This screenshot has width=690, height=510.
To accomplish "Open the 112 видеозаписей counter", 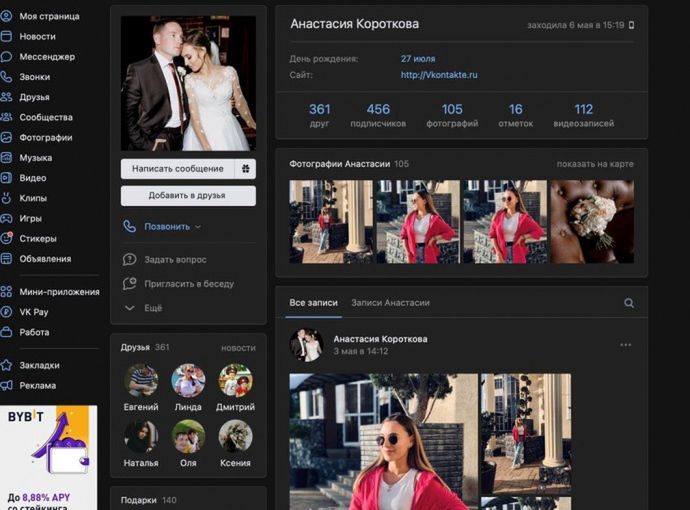I will (x=584, y=115).
